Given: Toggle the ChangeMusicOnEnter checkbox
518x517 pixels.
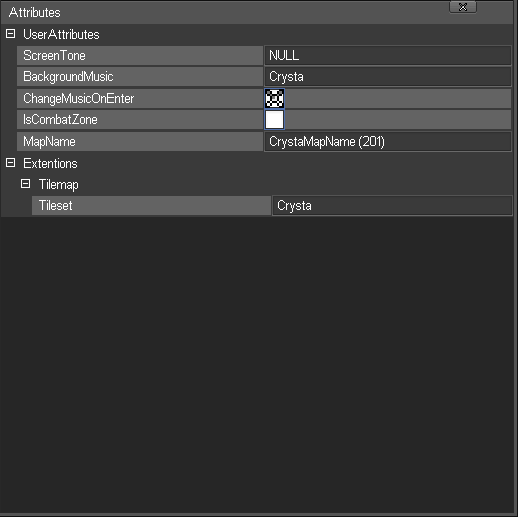Looking at the screenshot, I should coord(274,98).
